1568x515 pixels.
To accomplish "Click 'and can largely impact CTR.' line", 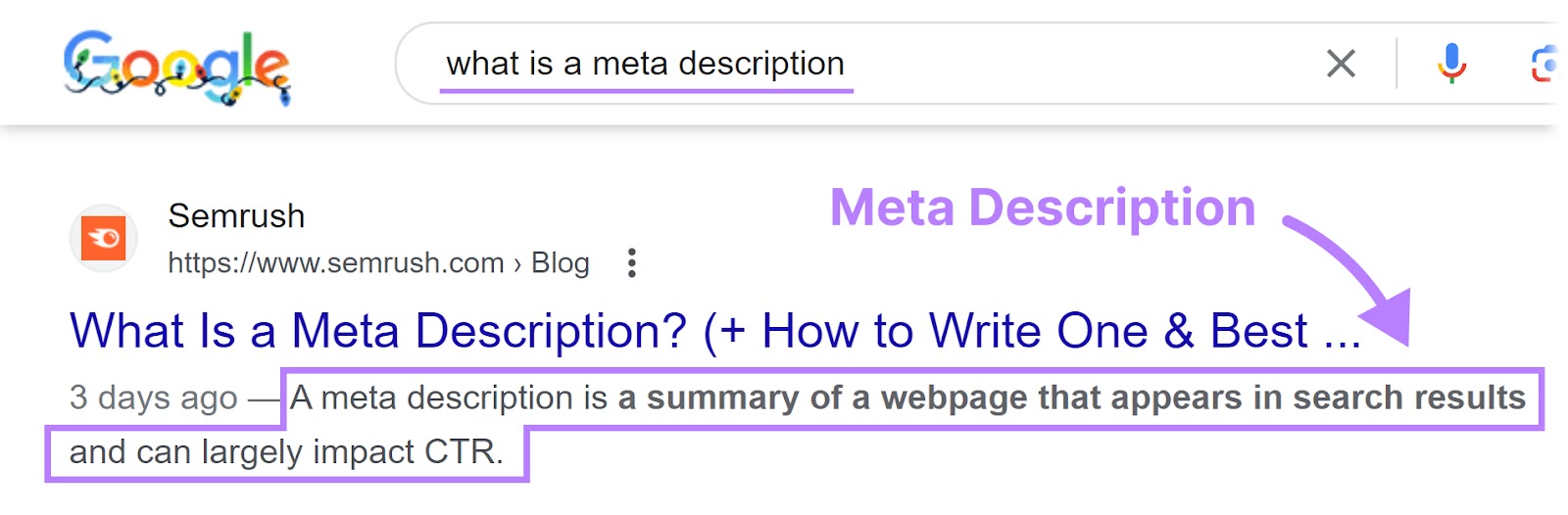I will pos(286,452).
